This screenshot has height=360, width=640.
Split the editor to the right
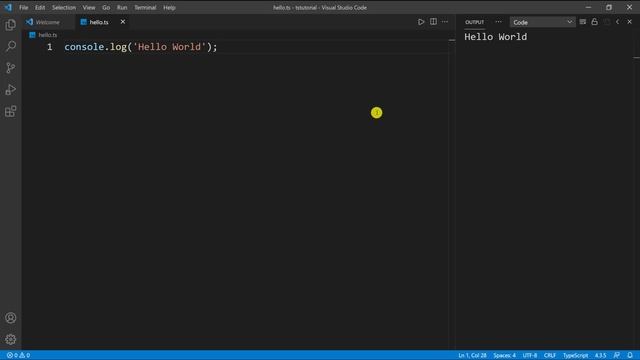[433, 22]
